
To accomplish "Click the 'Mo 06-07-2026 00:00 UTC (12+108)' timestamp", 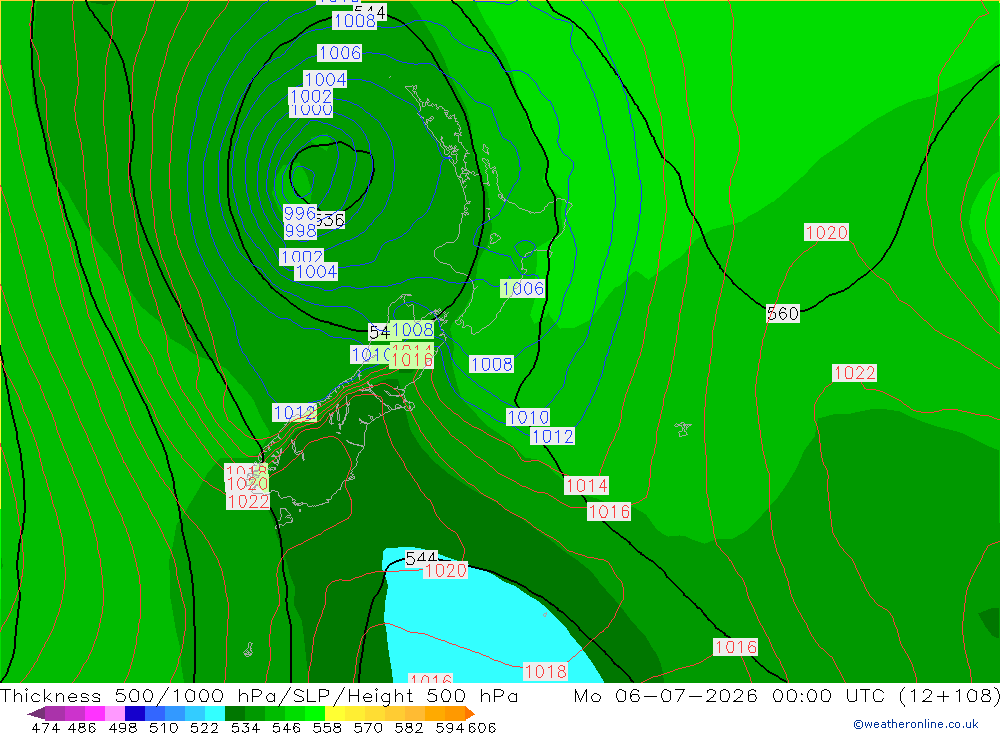I will click(786, 695).
